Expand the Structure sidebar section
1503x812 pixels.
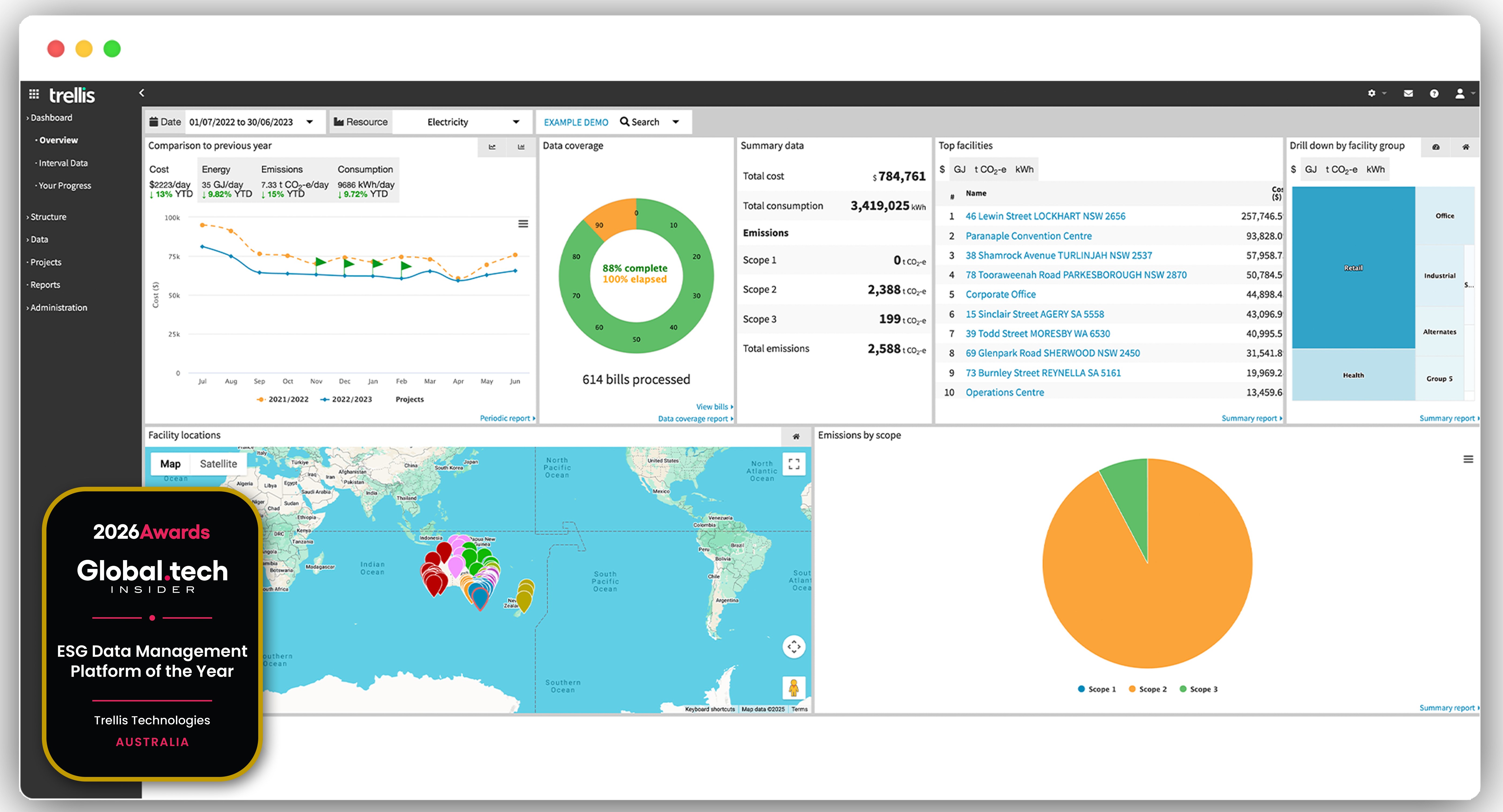(x=46, y=217)
